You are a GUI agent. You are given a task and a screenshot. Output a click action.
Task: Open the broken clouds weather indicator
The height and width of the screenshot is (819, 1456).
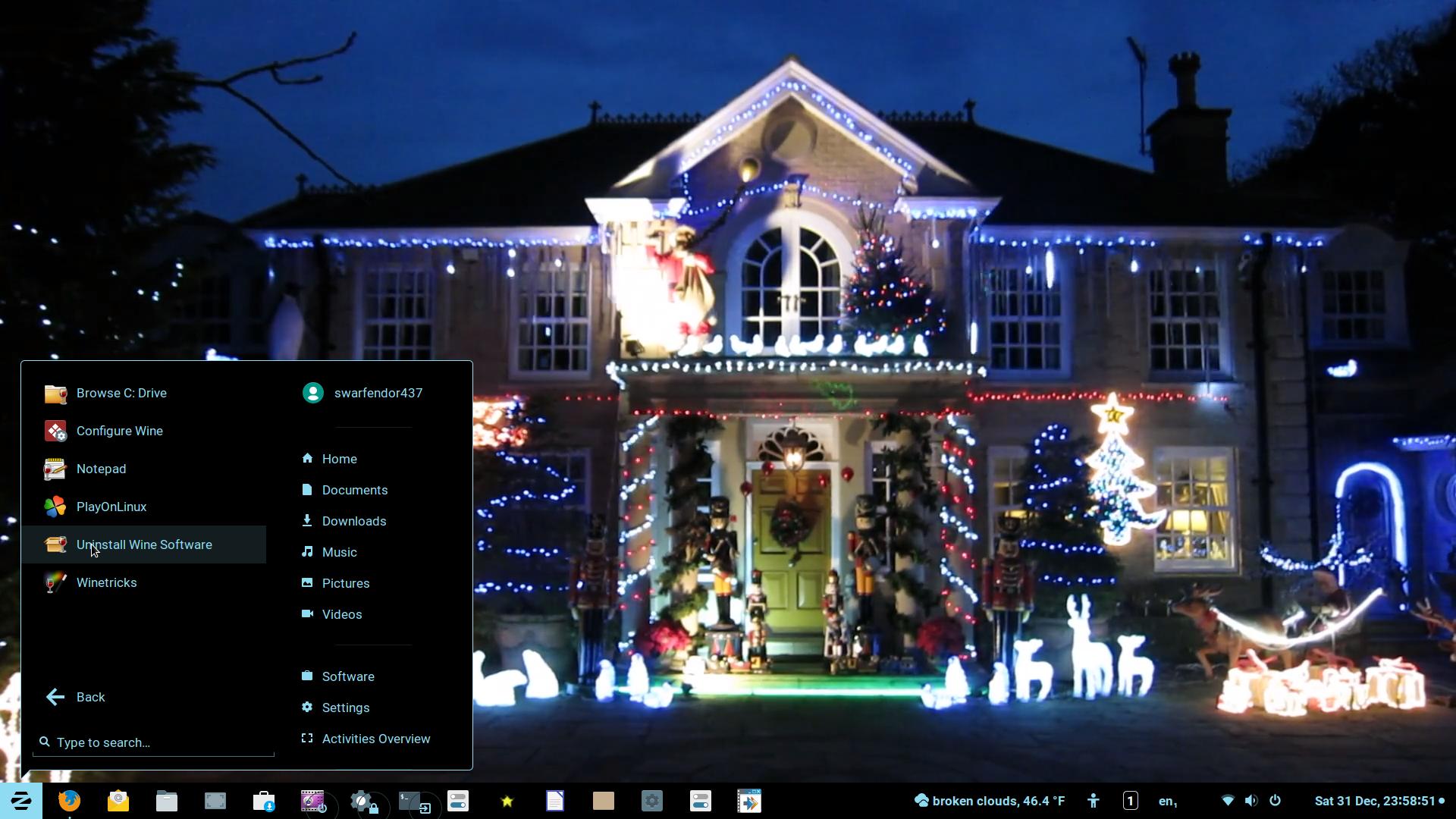[x=990, y=801]
